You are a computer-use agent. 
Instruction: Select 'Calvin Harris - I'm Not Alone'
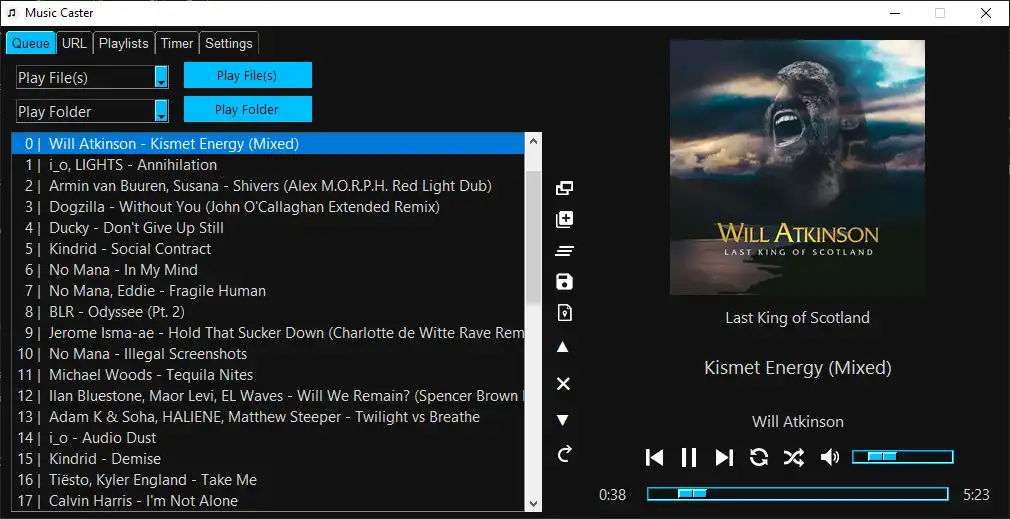268,500
